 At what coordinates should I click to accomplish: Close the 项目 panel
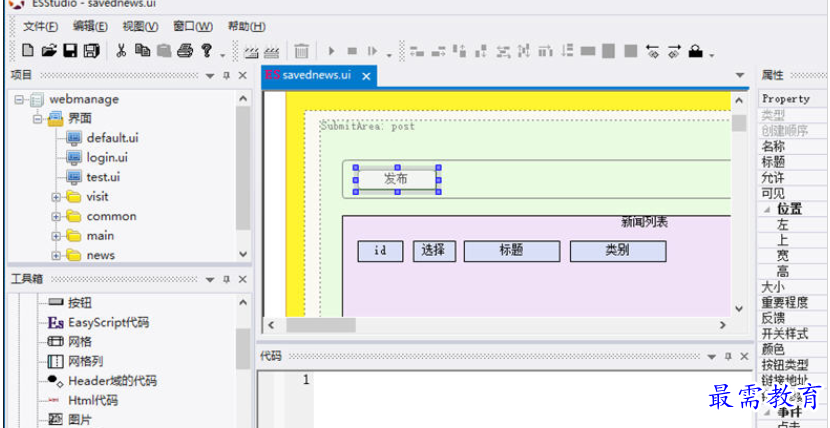[x=242, y=76]
